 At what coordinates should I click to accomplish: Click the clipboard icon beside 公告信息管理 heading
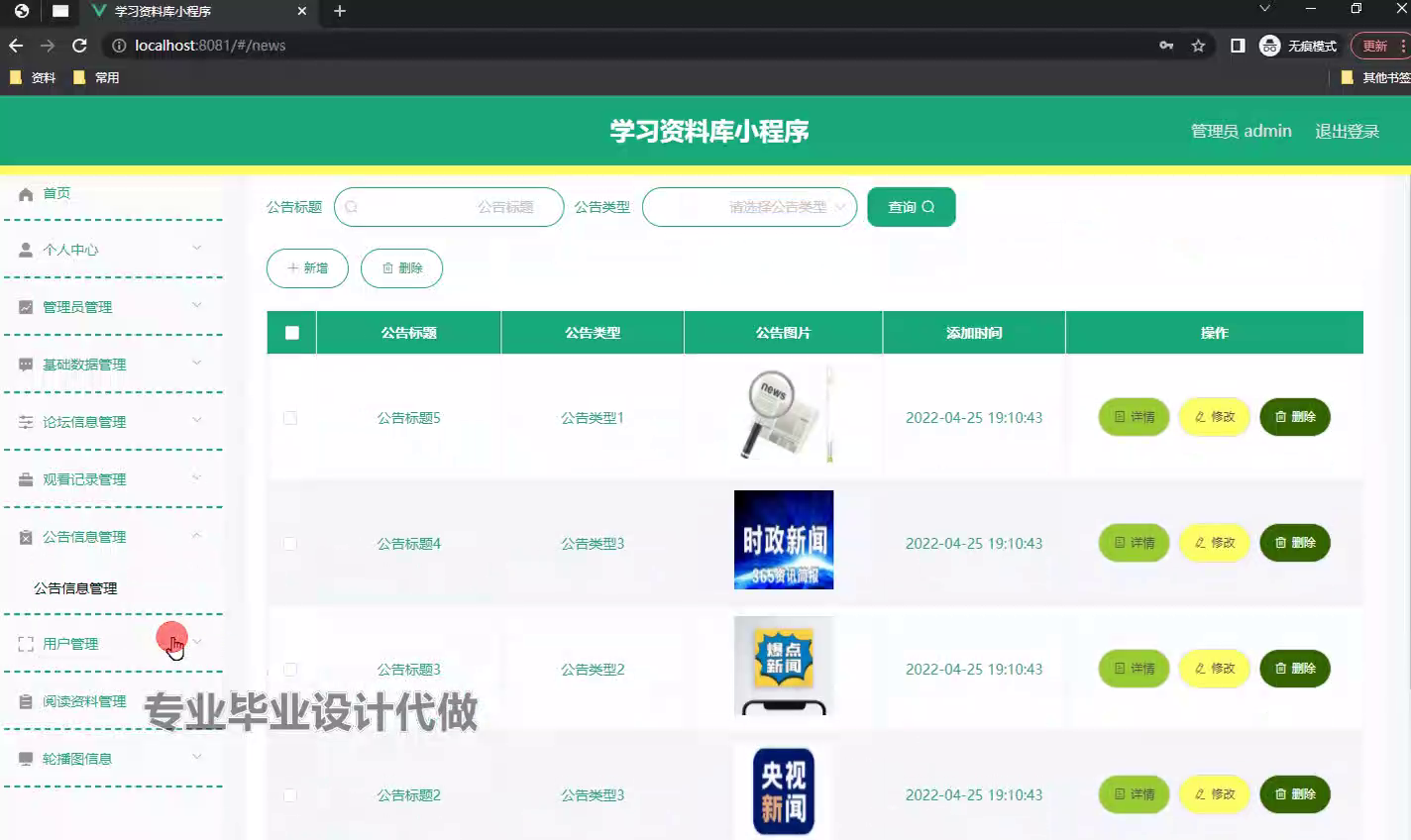[x=26, y=537]
